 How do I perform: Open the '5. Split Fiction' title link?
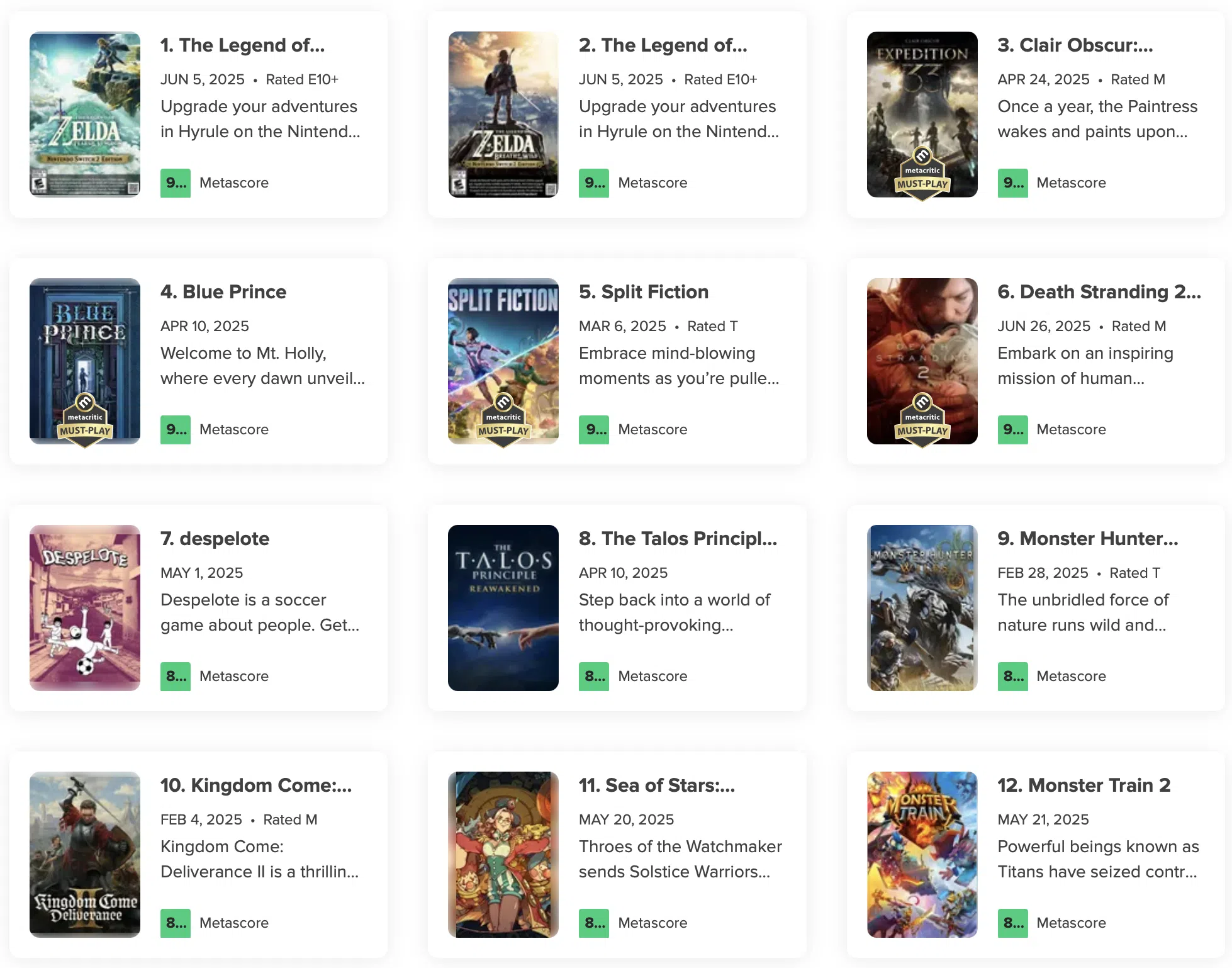[x=643, y=292]
